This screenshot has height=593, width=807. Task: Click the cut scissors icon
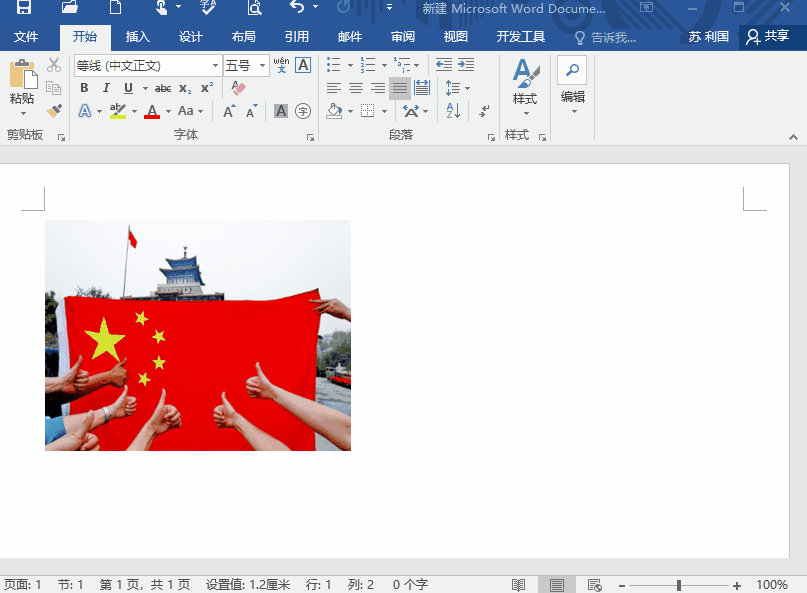54,65
